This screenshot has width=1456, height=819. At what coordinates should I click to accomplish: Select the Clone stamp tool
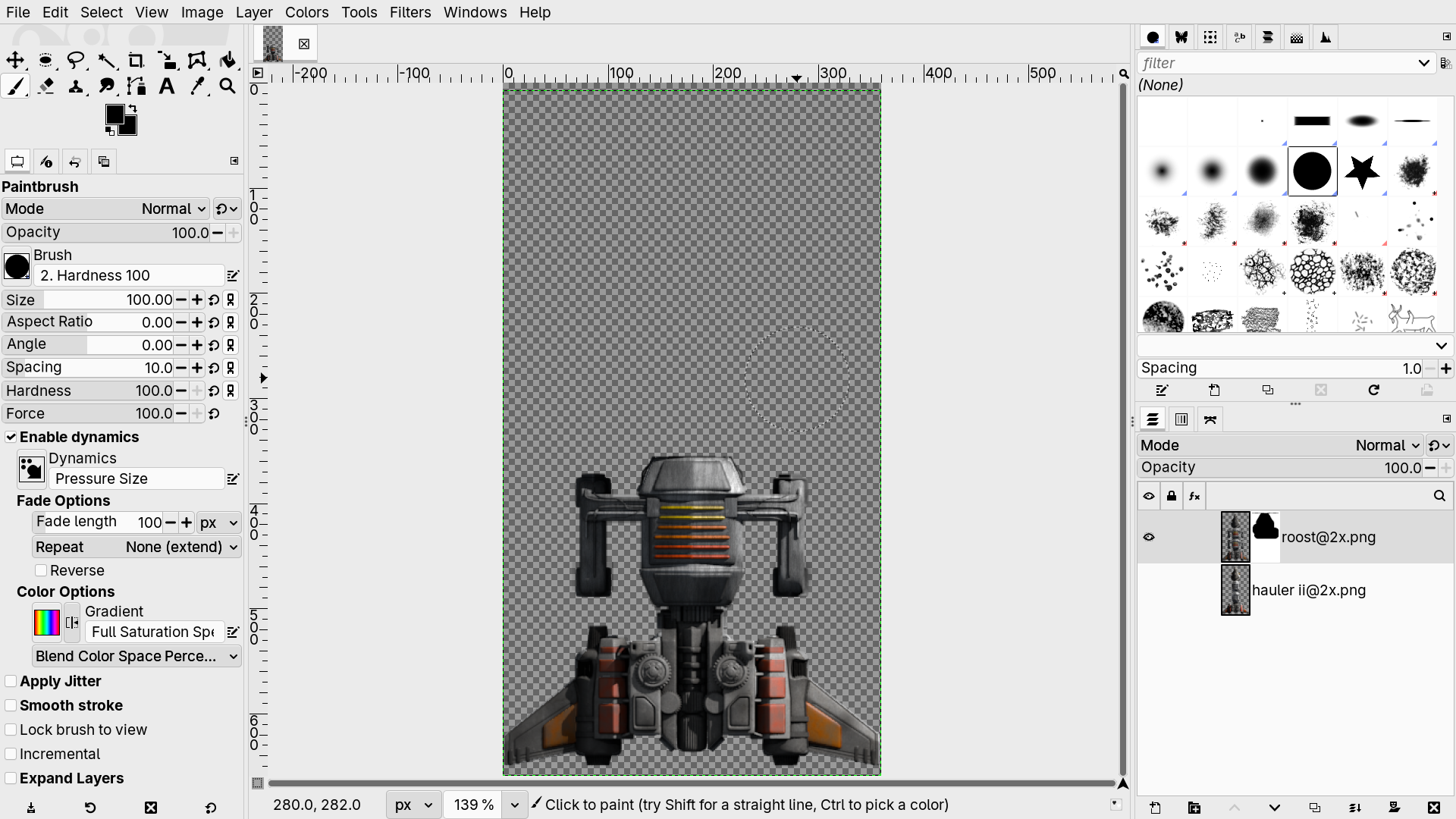(76, 86)
